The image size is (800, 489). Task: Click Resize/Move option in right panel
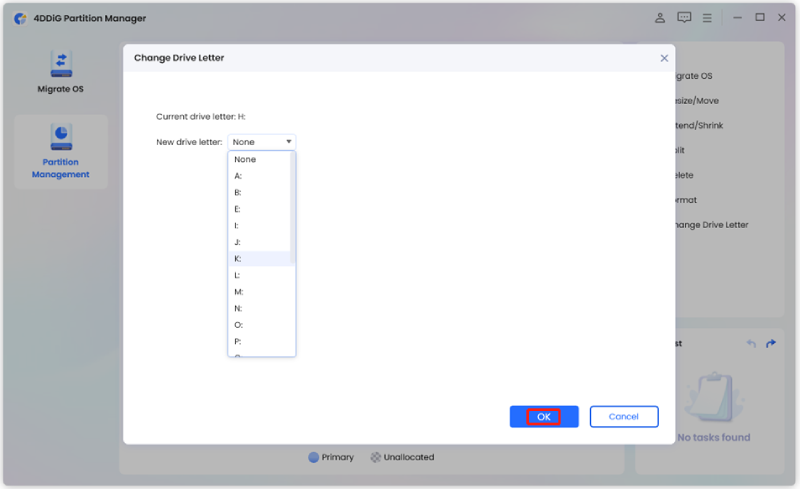coord(697,101)
